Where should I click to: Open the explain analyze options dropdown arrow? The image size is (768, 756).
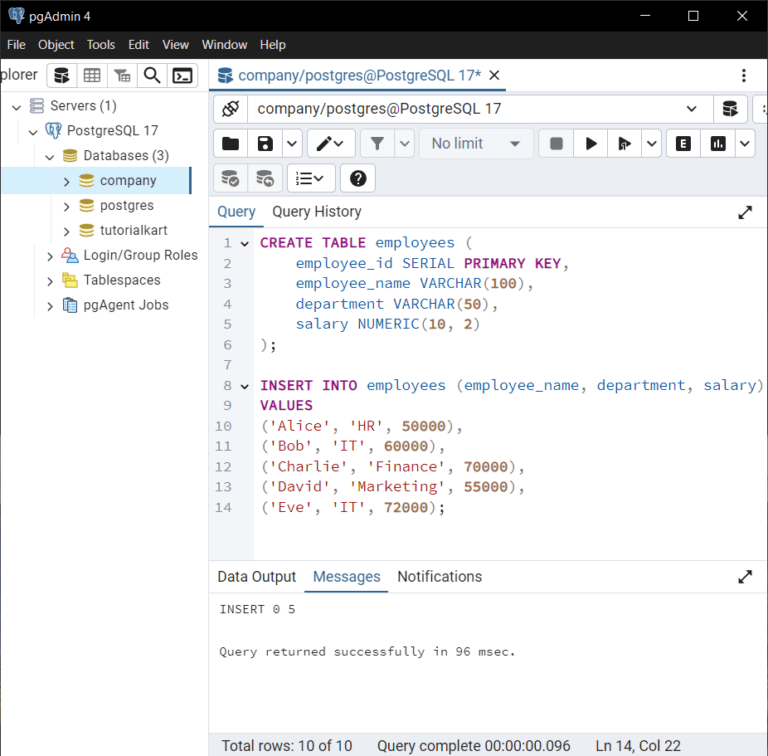pyautogui.click(x=744, y=143)
